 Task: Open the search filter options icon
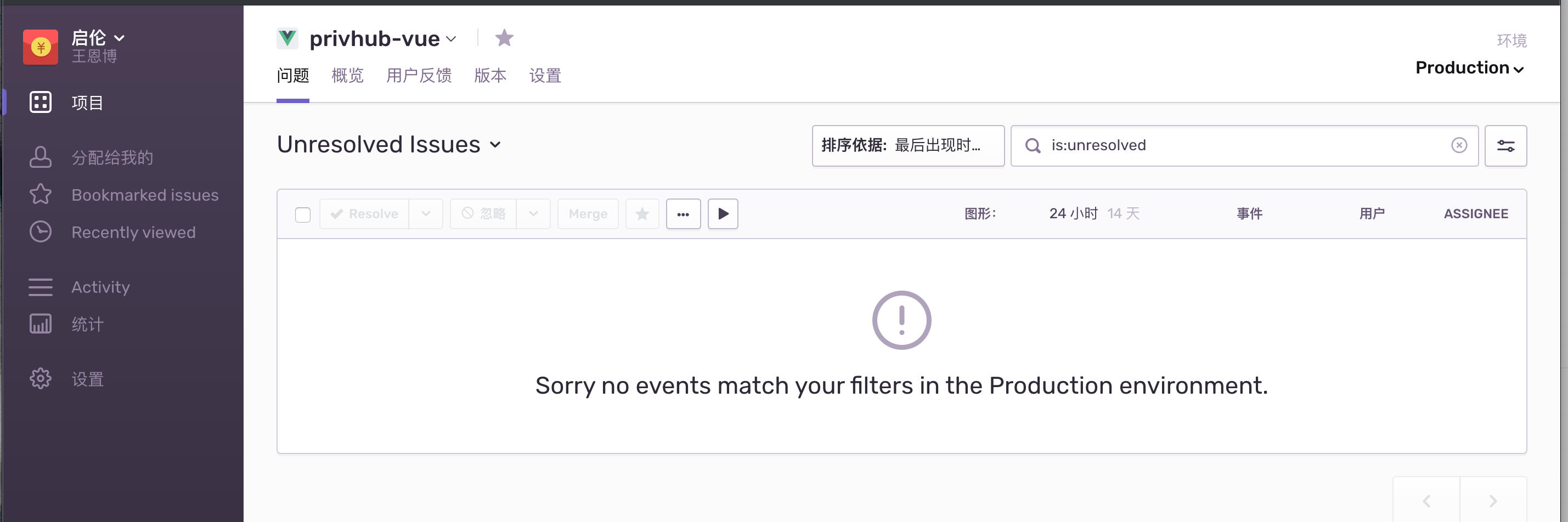tap(1505, 146)
